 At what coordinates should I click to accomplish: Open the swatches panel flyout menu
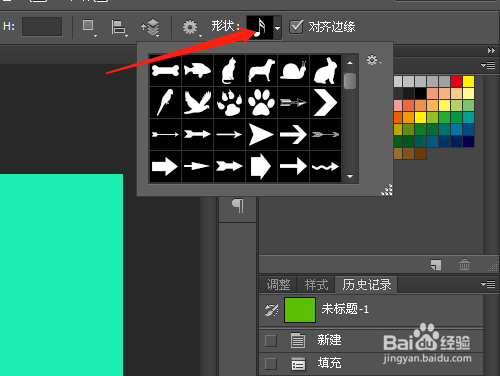point(488,65)
